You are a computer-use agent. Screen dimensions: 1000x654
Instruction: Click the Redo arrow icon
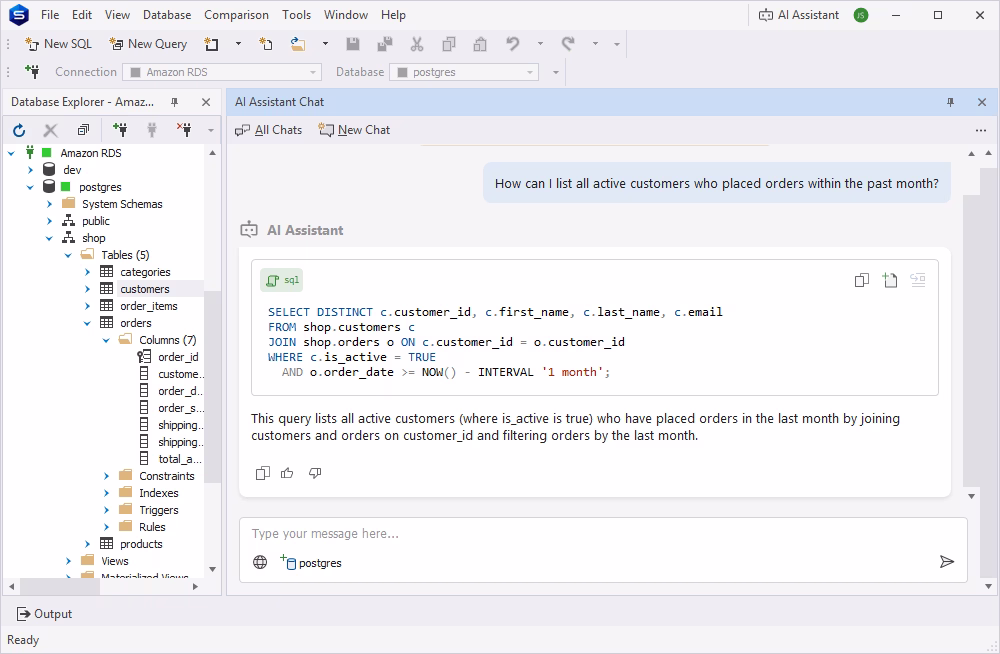pos(568,44)
